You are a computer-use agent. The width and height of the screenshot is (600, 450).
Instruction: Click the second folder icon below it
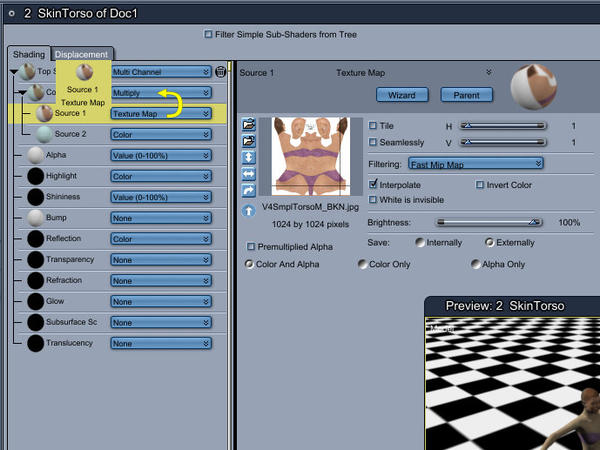pyautogui.click(x=248, y=141)
